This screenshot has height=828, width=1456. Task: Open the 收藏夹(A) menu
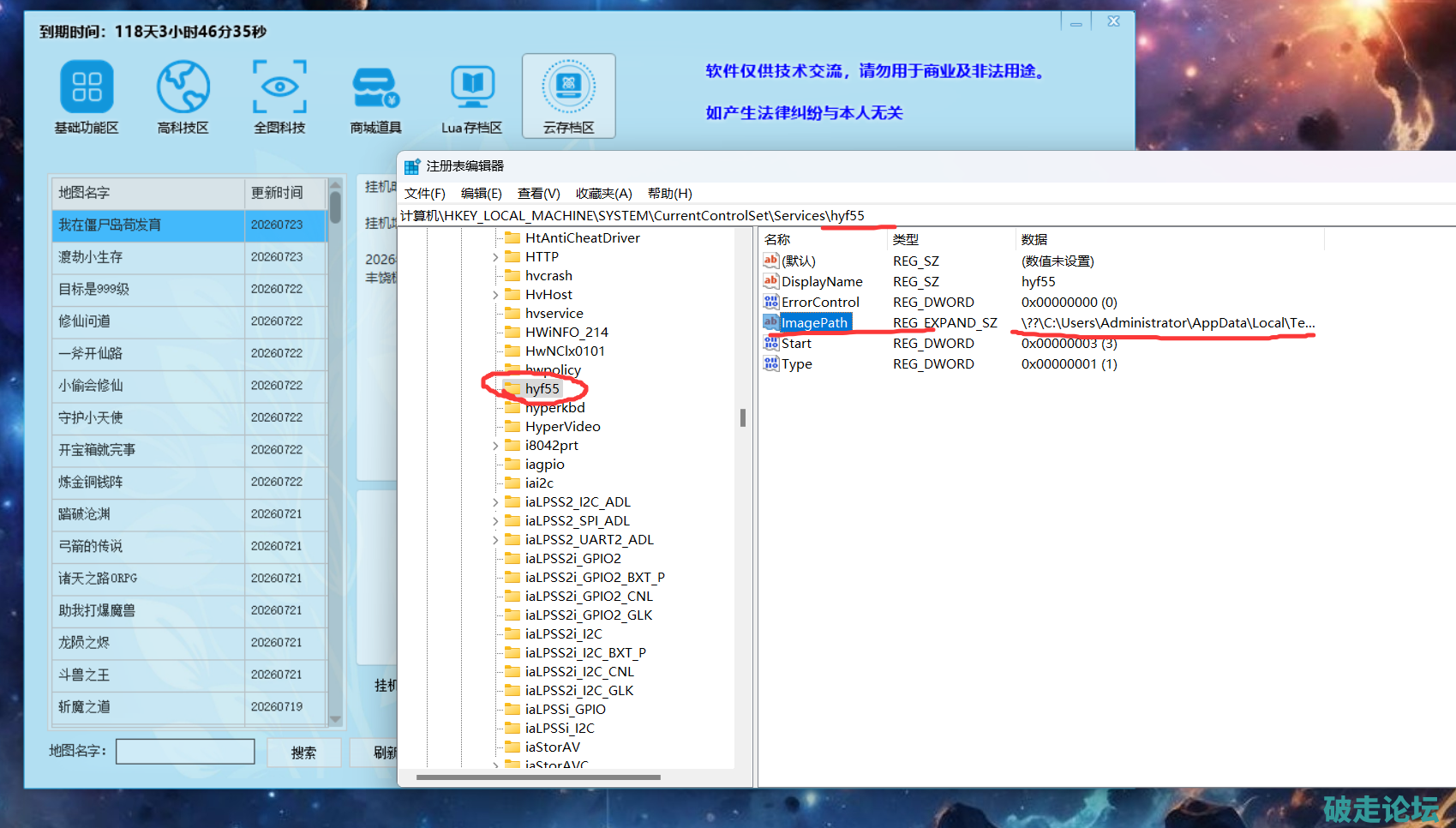click(x=604, y=194)
